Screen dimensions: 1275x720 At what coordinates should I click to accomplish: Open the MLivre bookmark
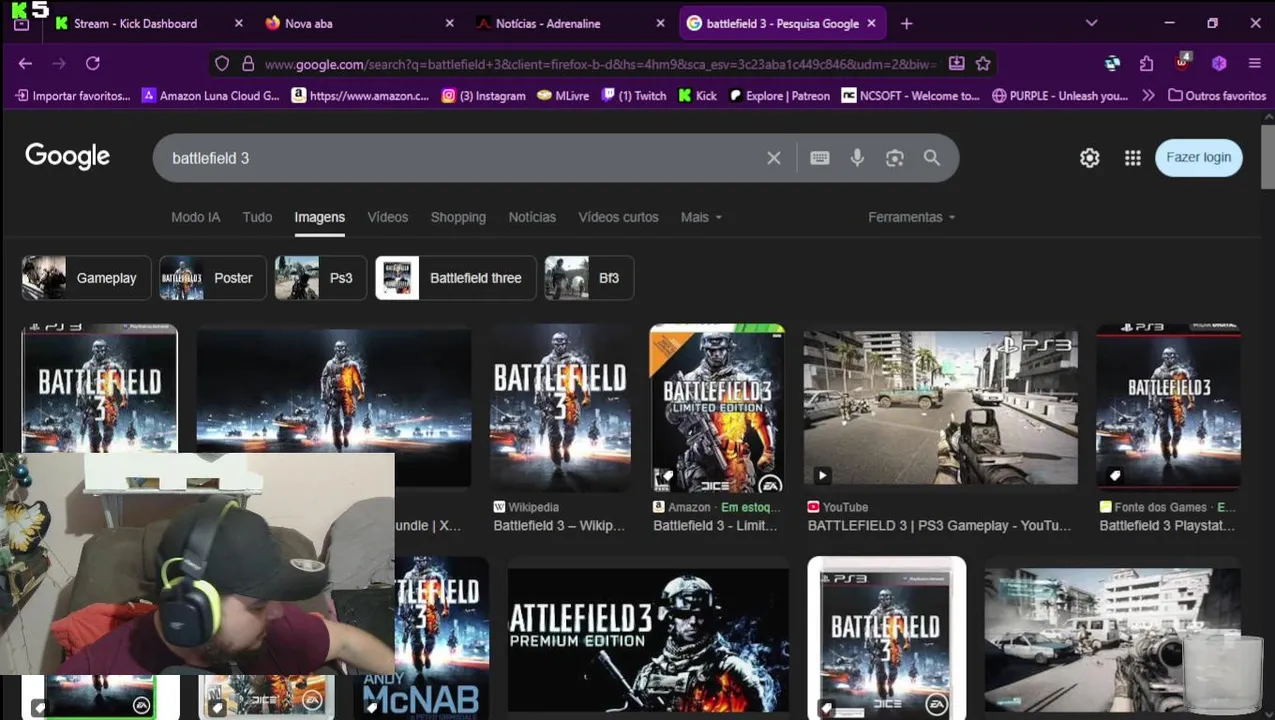click(563, 95)
